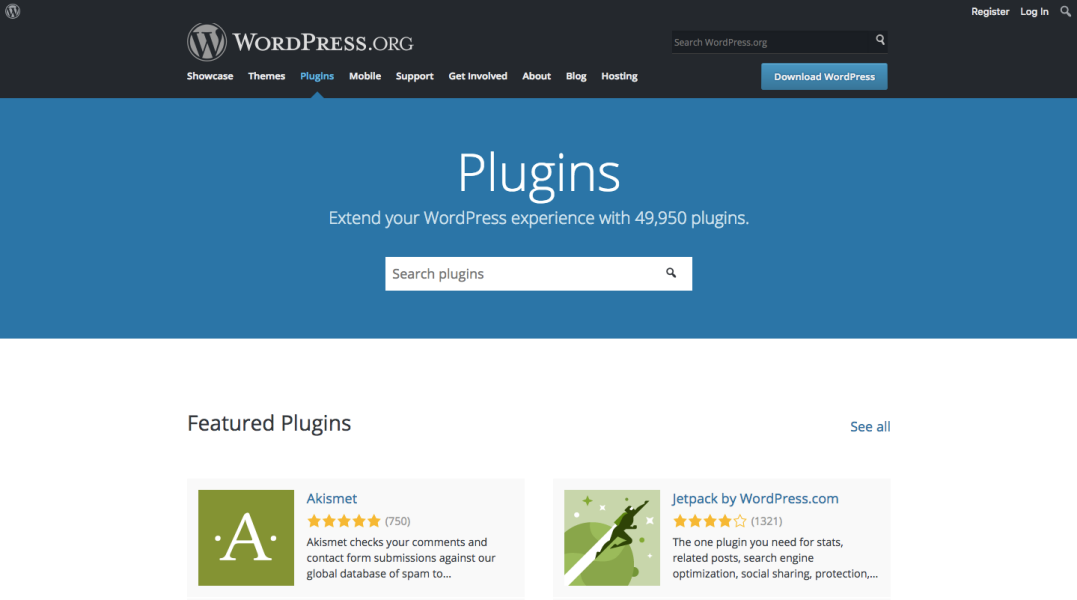Click the Jetpack description text
Screen dimensions: 1077x600
coord(775,557)
